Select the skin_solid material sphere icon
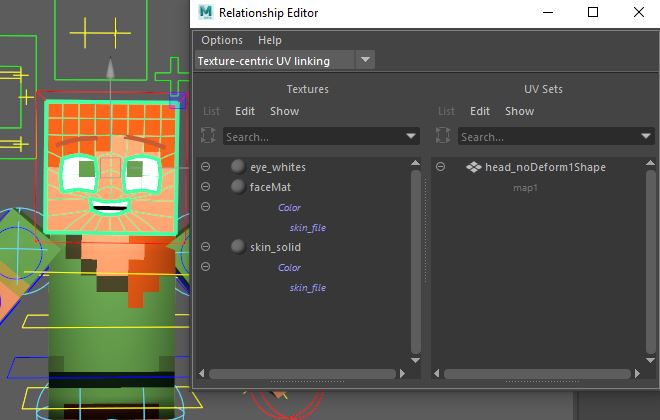The width and height of the screenshot is (660, 420). [x=238, y=247]
